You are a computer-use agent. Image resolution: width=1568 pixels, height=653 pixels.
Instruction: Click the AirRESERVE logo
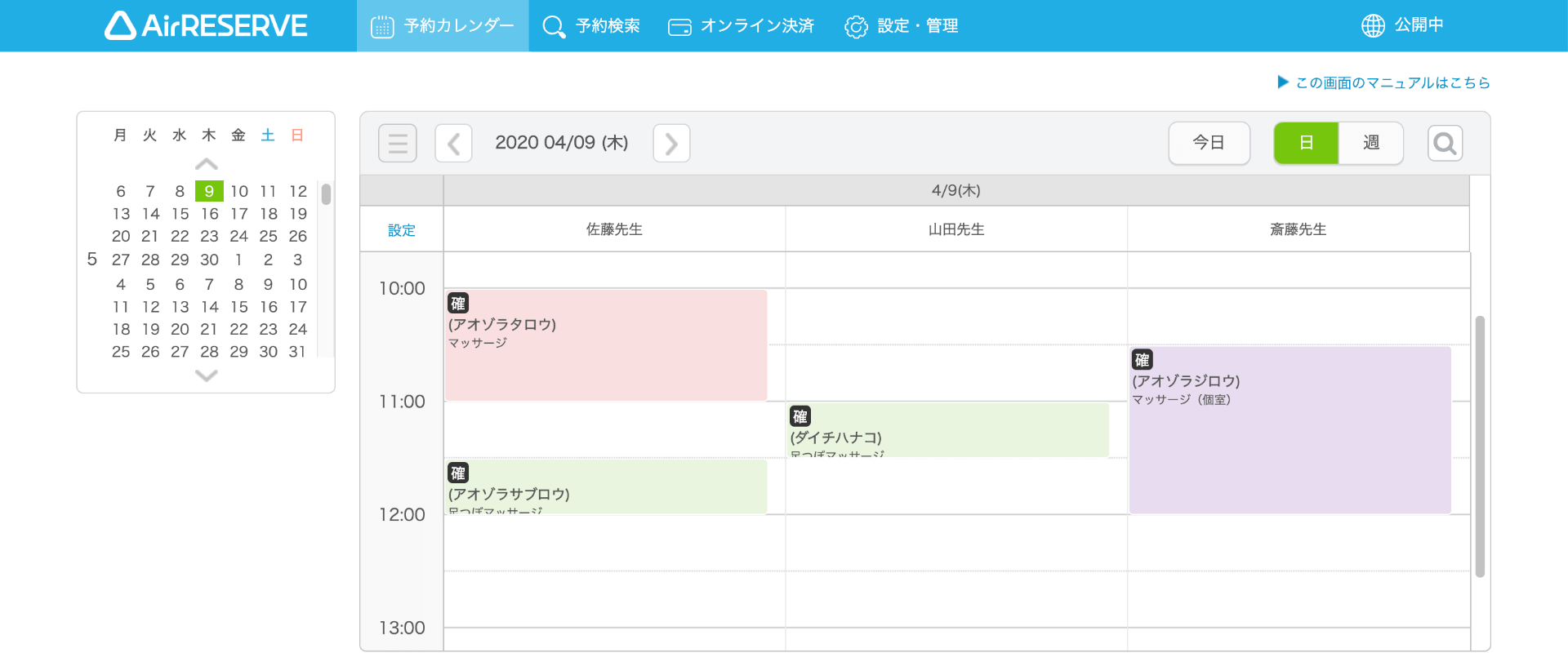click(206, 26)
